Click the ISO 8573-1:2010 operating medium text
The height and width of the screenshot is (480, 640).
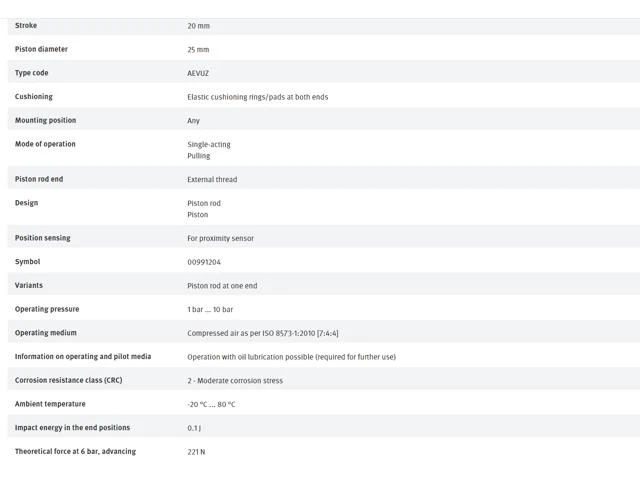262,333
